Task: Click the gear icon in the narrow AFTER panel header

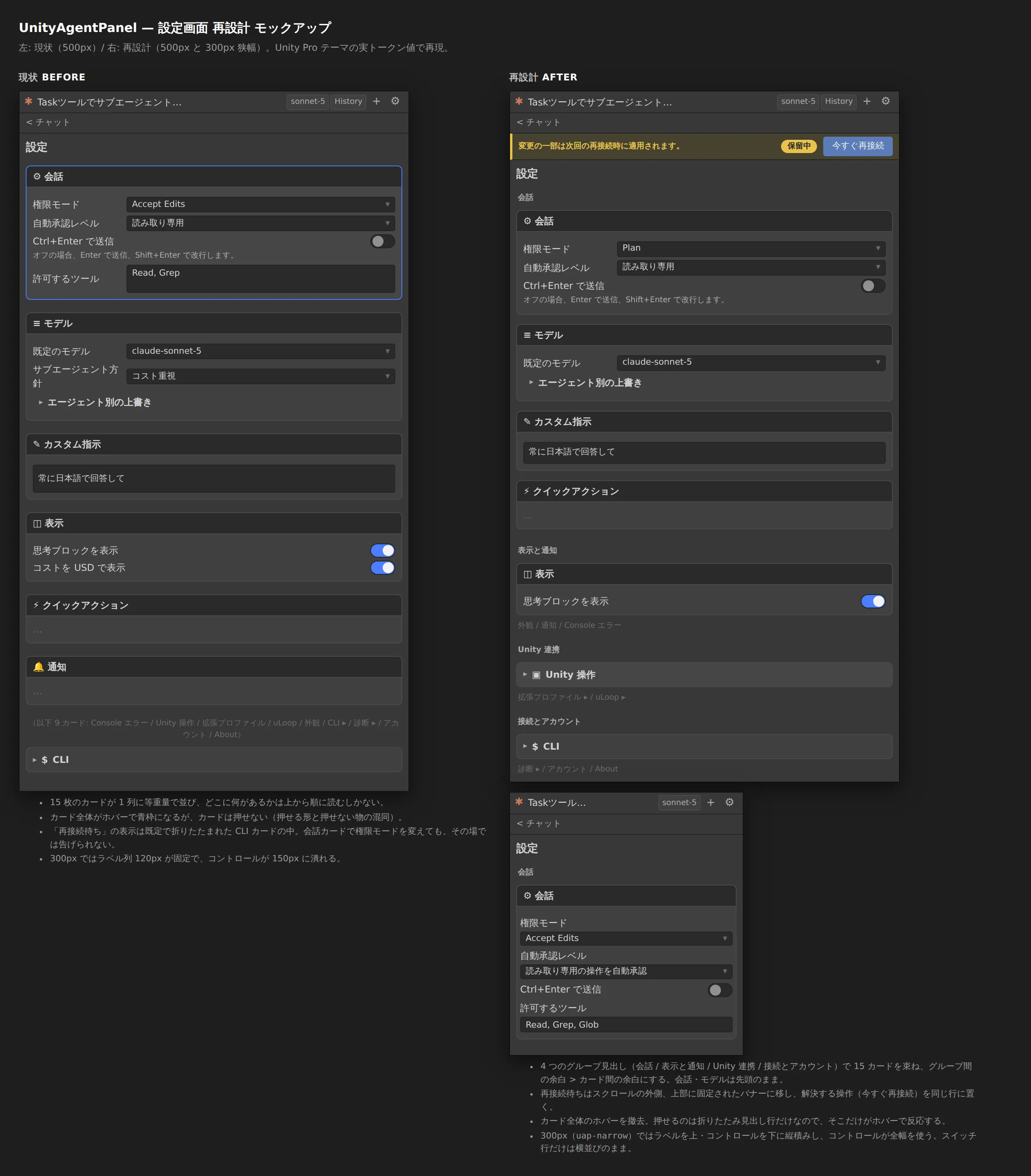Action: pyautogui.click(x=730, y=802)
